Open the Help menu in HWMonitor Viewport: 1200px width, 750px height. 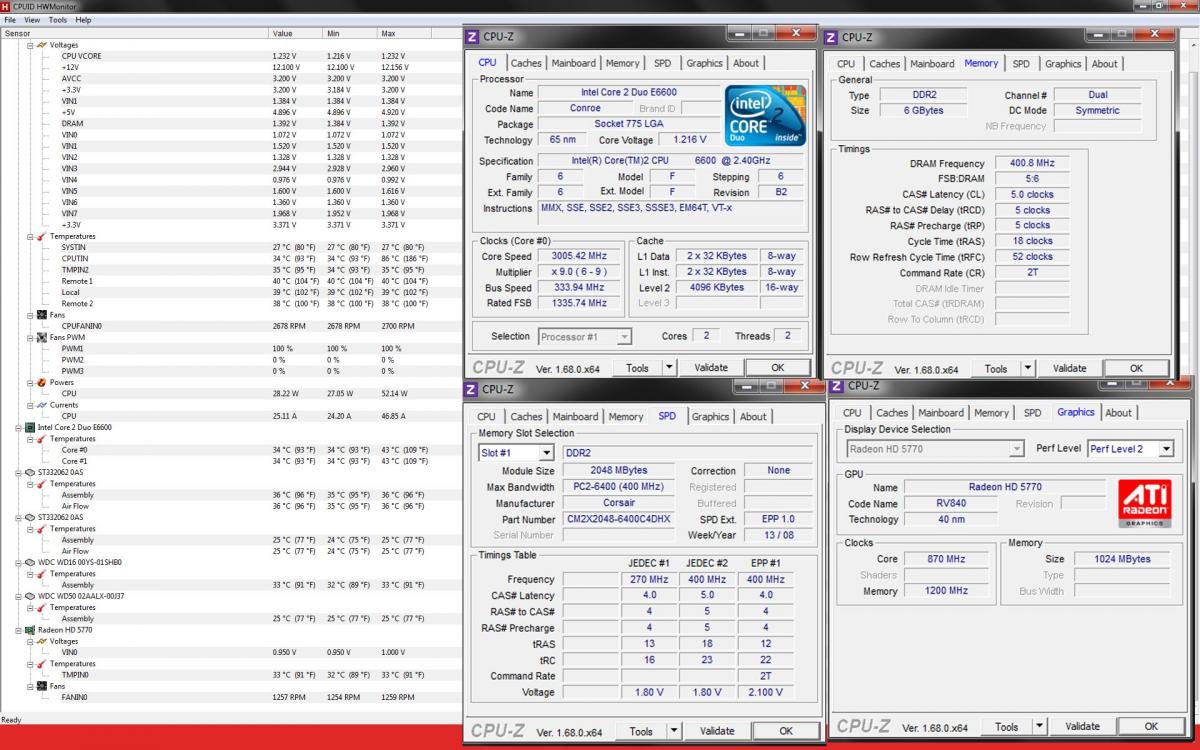(83, 20)
